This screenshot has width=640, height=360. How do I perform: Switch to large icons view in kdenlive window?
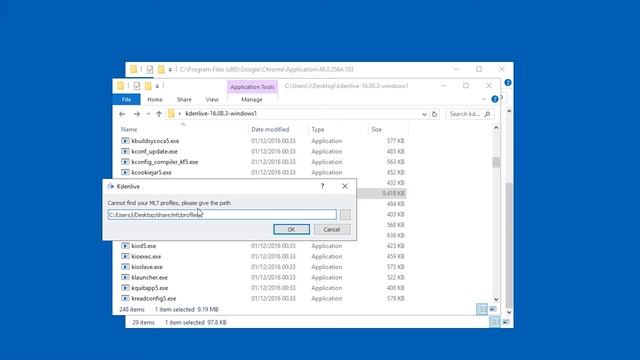(x=493, y=309)
